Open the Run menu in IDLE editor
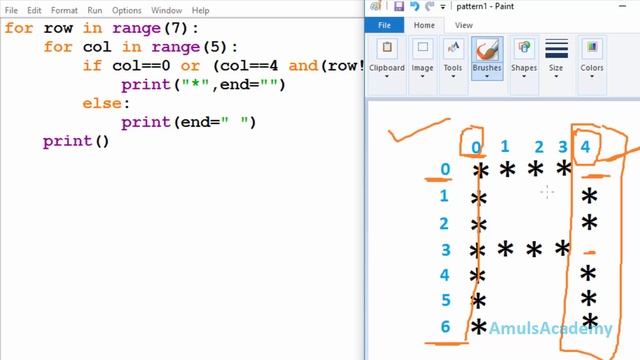Image resolution: width=640 pixels, height=360 pixels. click(x=95, y=10)
